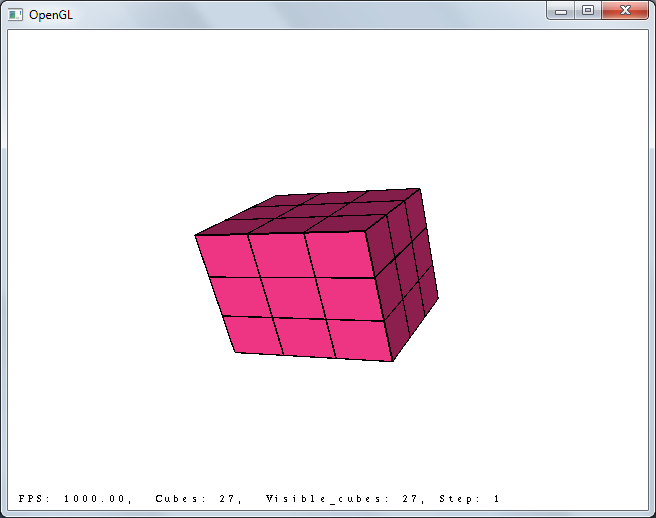Close the OpenGL window

[625, 10]
